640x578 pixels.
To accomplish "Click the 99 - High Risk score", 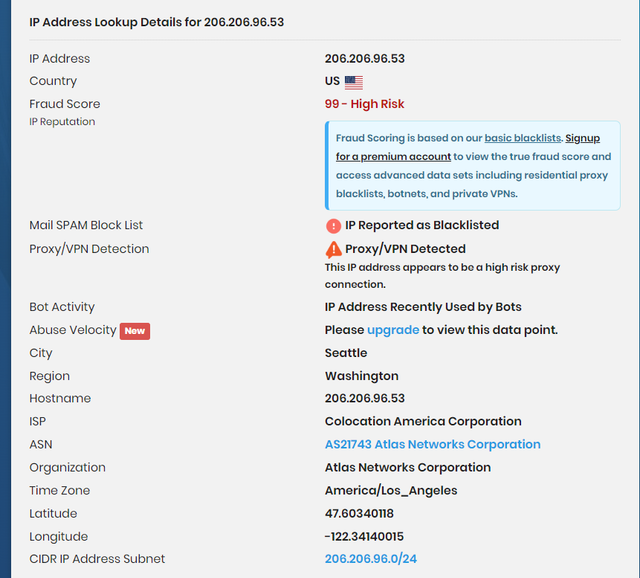I will tap(364, 104).
